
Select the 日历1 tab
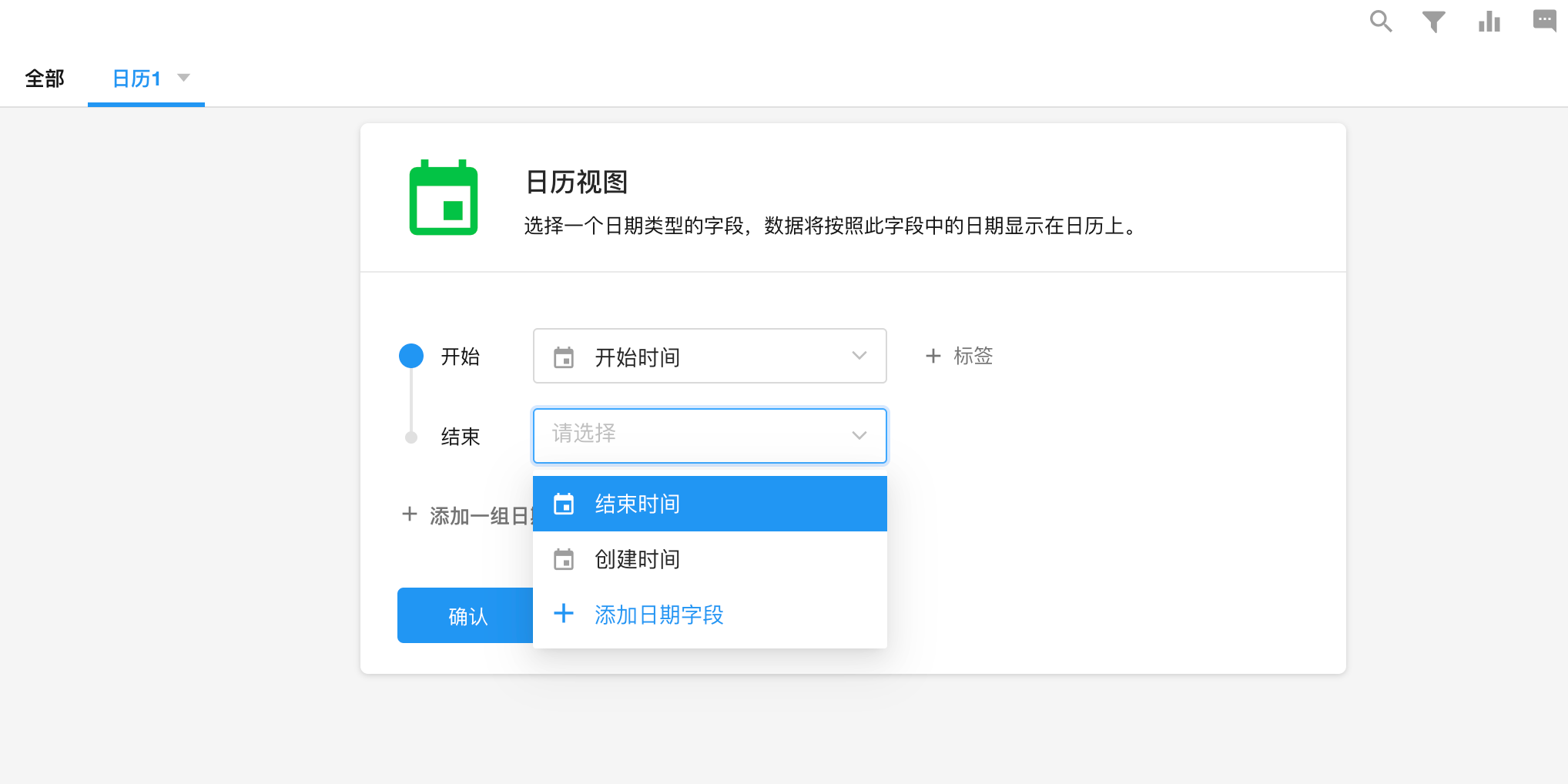(x=136, y=79)
